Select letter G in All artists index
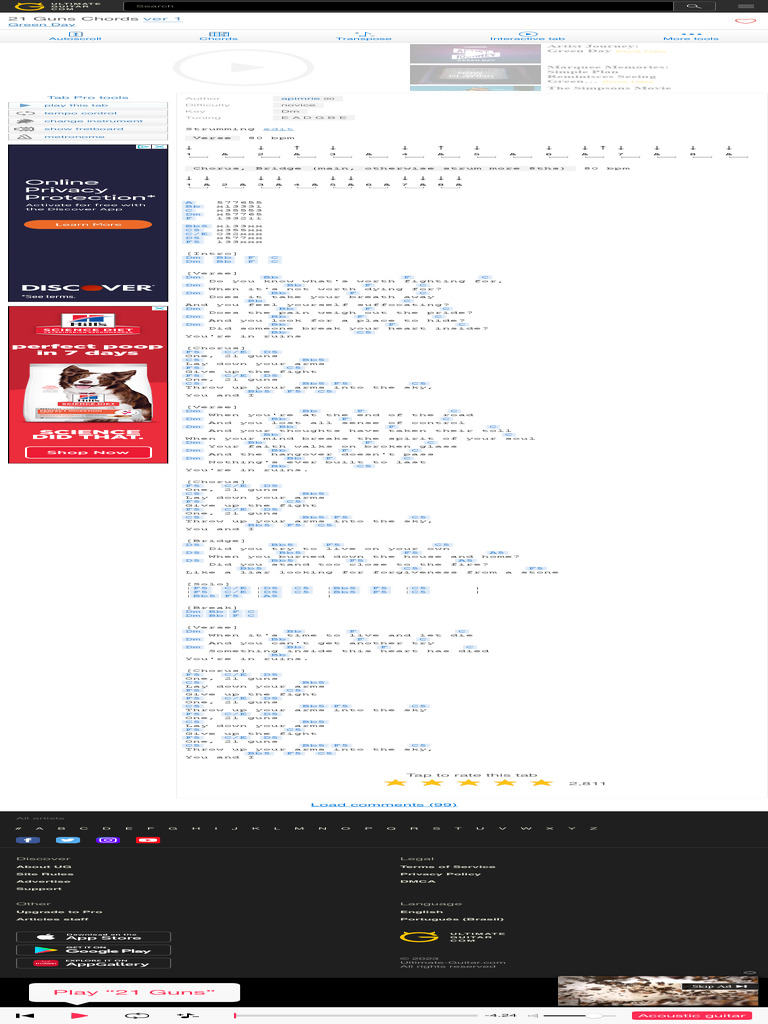 (172, 828)
